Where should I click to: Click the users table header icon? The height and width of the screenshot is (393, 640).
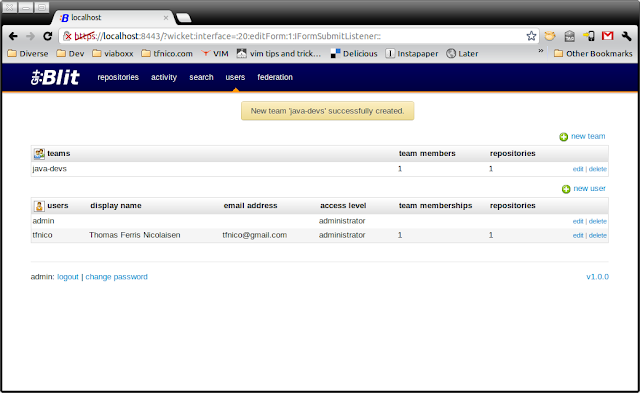39,206
